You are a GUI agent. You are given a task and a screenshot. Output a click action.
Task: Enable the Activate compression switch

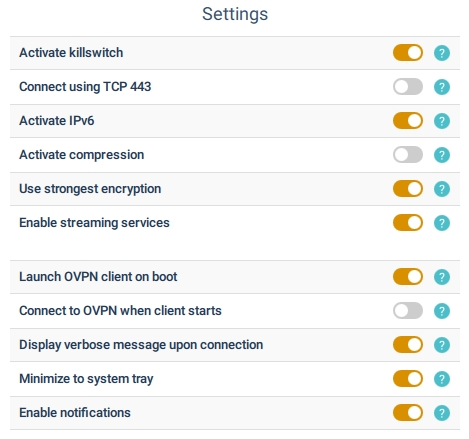tap(408, 155)
